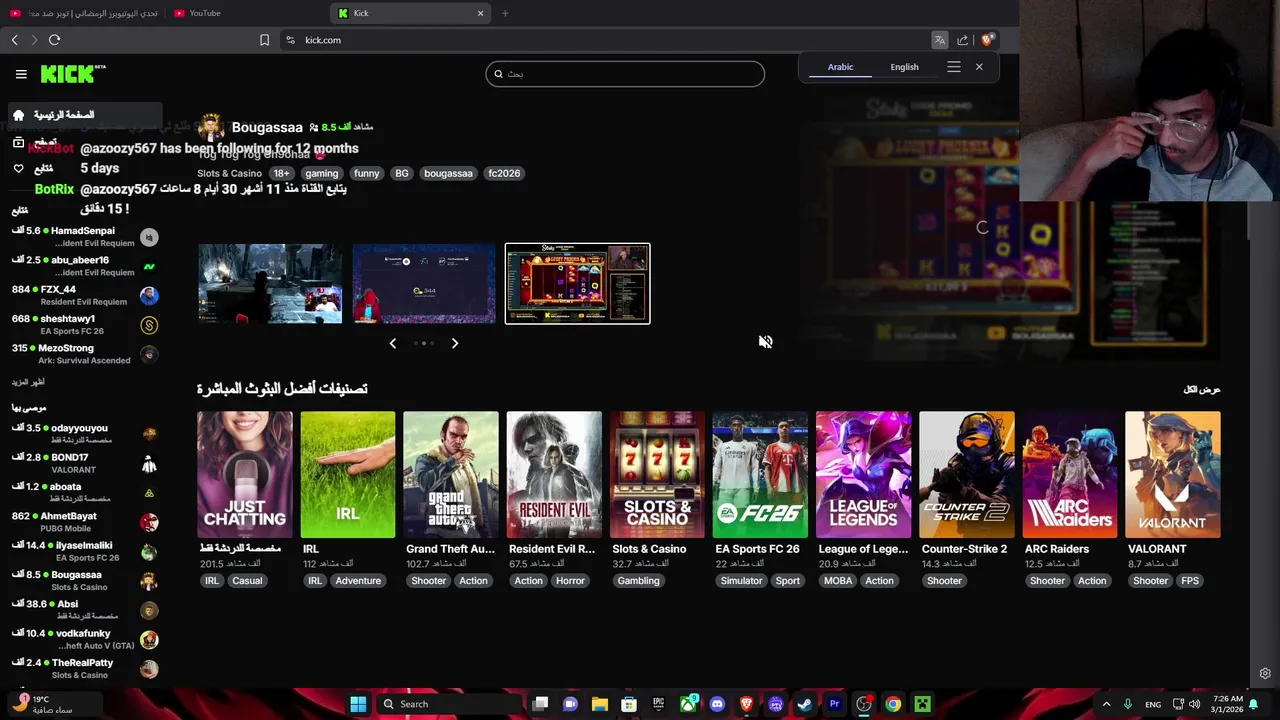
Task: Open a new browser tab
Action: tap(505, 13)
